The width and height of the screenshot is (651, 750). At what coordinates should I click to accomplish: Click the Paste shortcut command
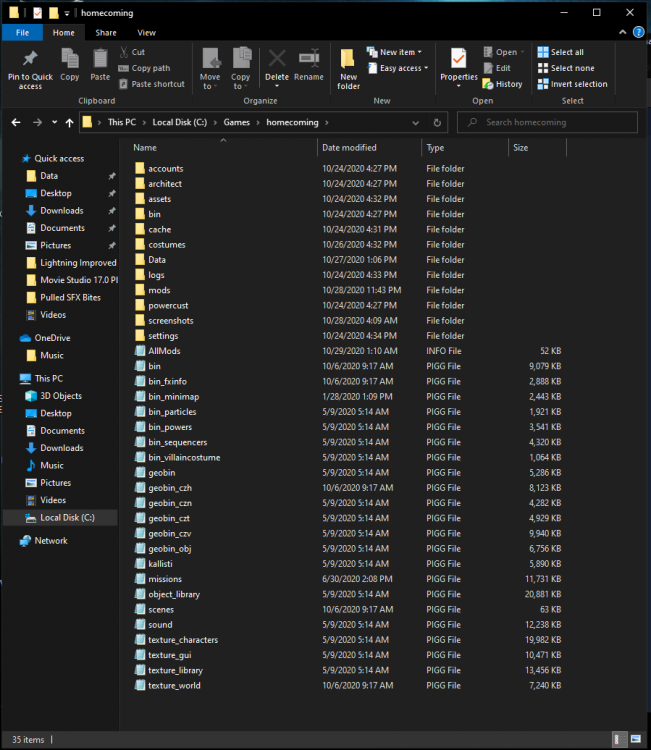[152, 84]
